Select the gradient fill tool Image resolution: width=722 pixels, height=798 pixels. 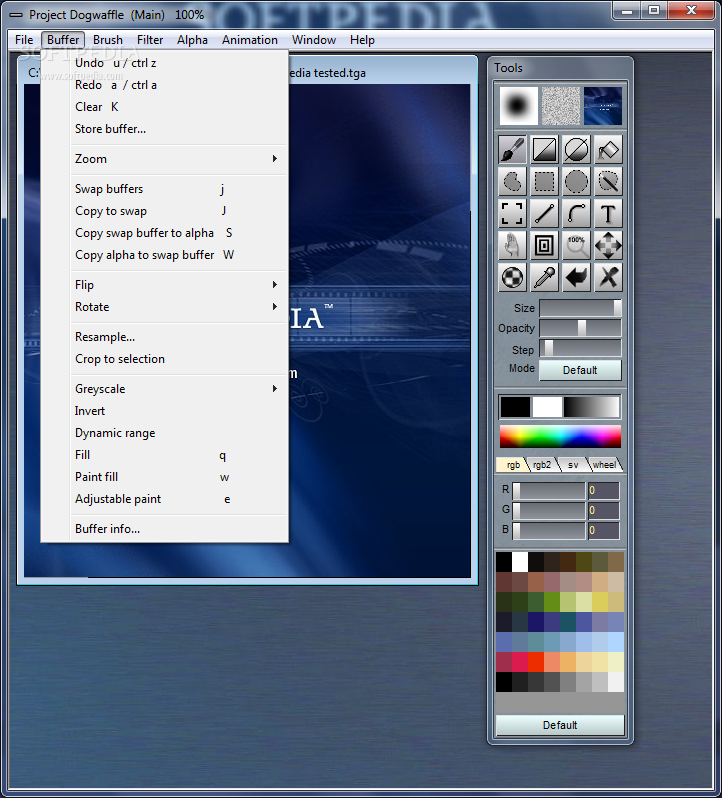(x=544, y=150)
